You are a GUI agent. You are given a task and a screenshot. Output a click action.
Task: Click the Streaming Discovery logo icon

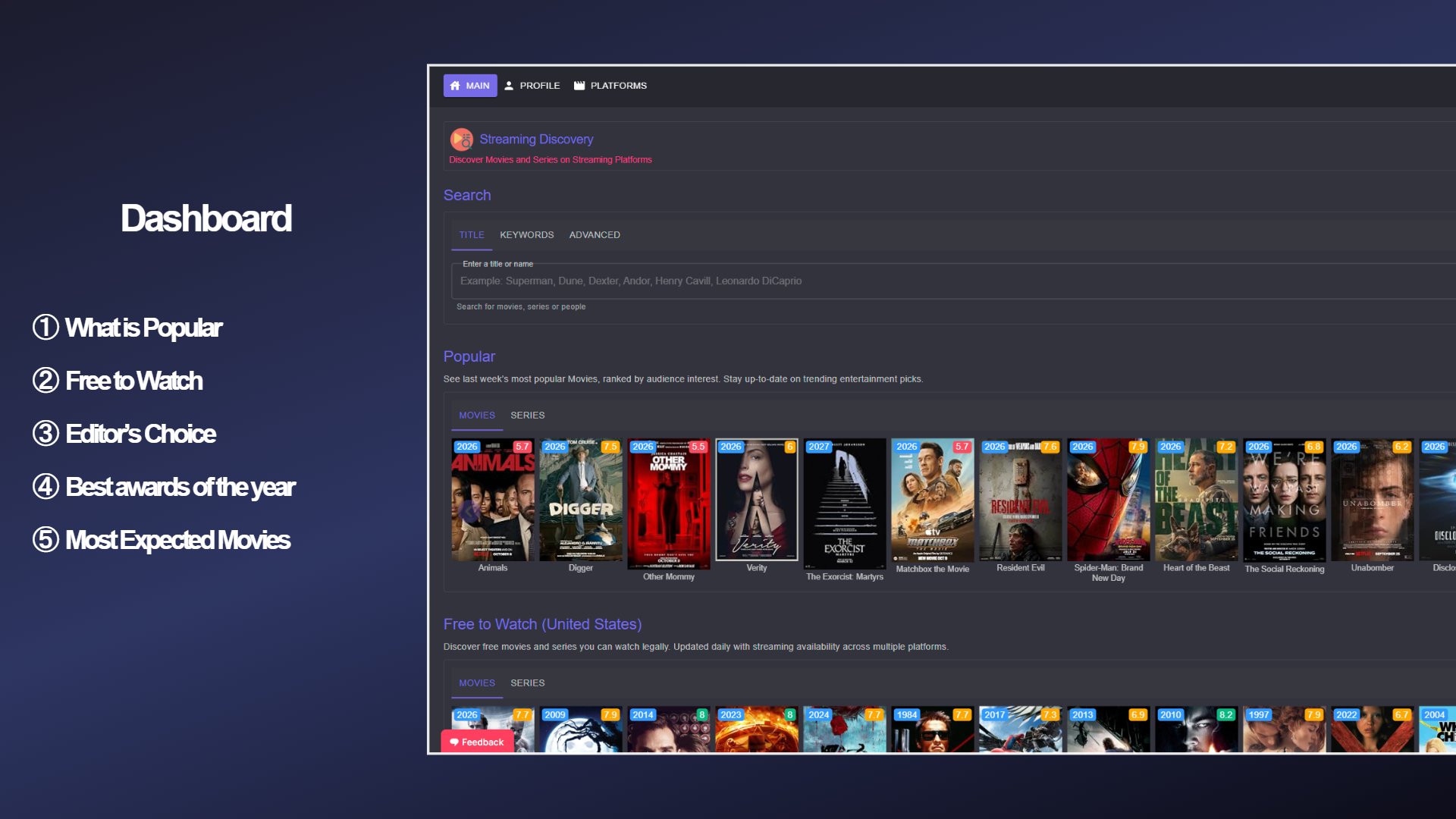click(x=461, y=140)
